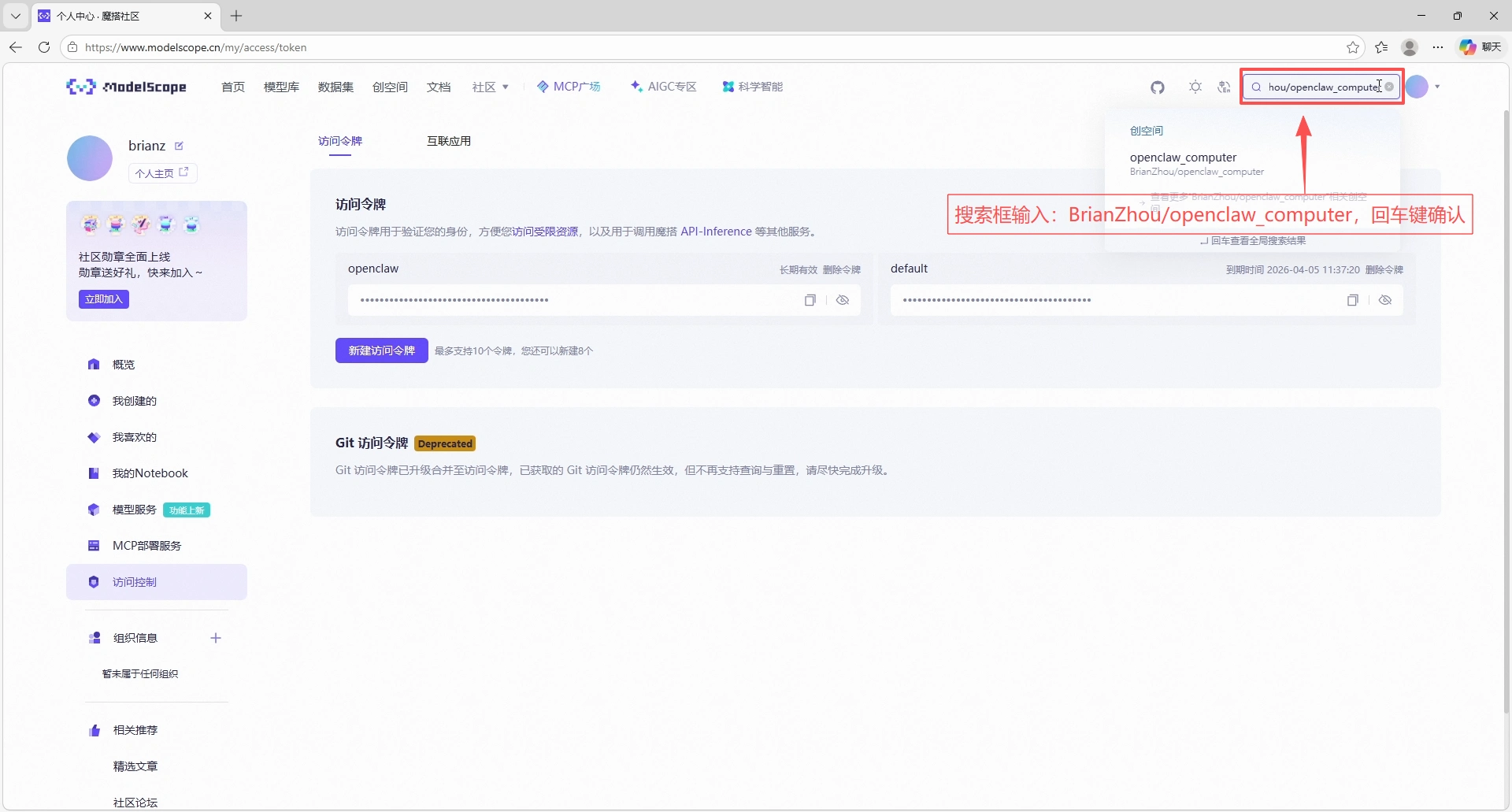Image resolution: width=1512 pixels, height=812 pixels.
Task: Click the ModelScope logo
Action: pos(127,87)
